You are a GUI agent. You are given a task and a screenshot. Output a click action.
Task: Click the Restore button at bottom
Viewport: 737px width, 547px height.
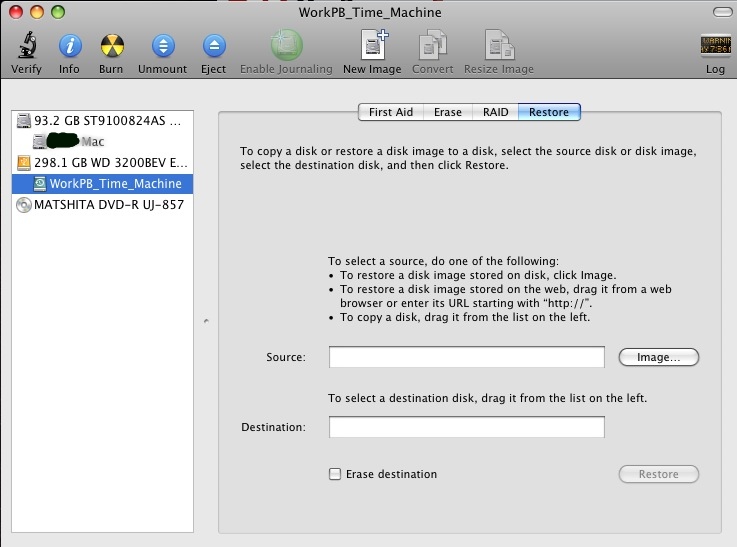pos(659,474)
